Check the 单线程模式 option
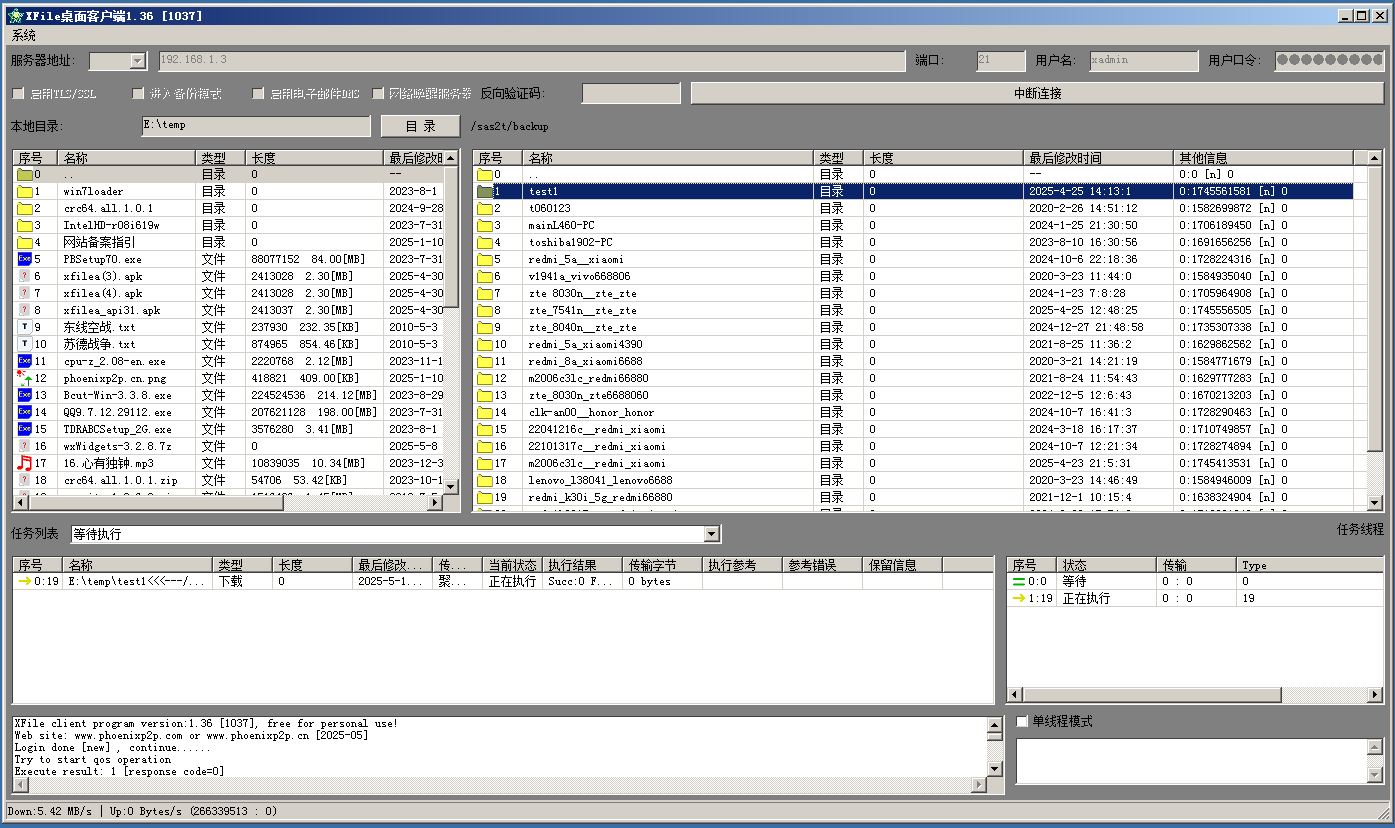 (1022, 721)
